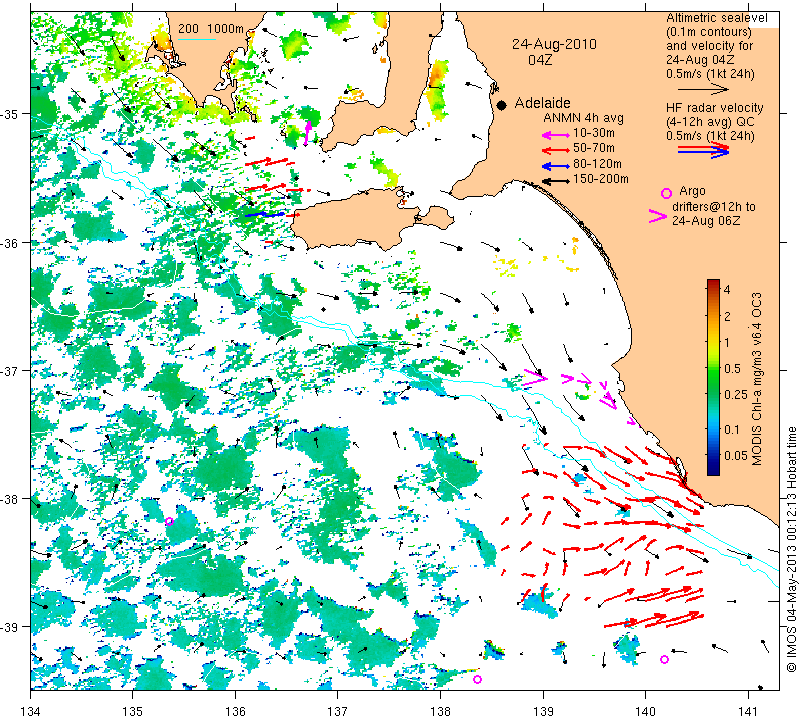Viewport: 800px width, 720px height.
Task: Click the black 150-200m legend arrow
Action: 555,181
